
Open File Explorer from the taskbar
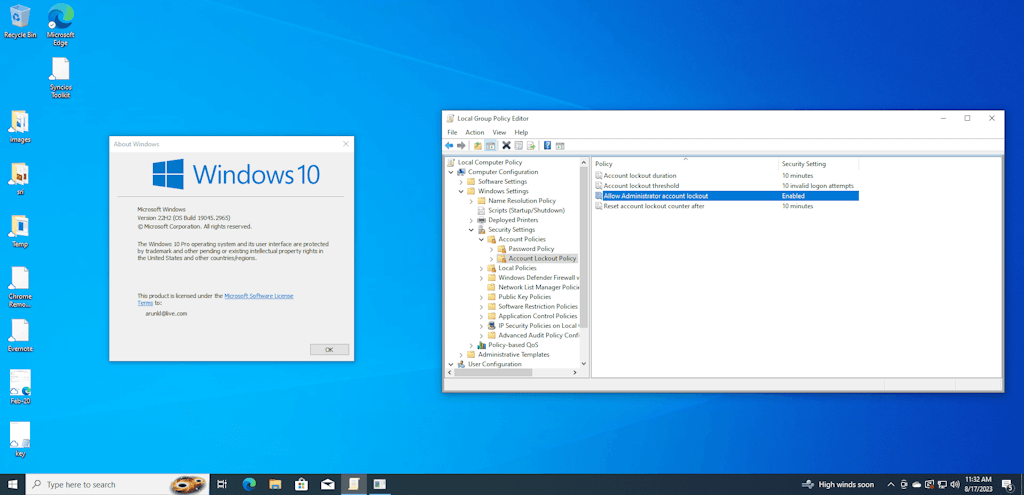pos(275,484)
